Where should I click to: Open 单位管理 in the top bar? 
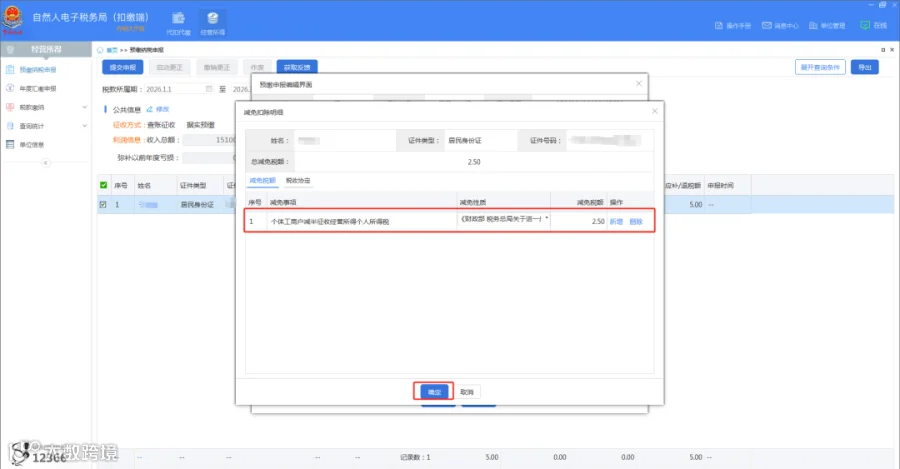[827, 26]
